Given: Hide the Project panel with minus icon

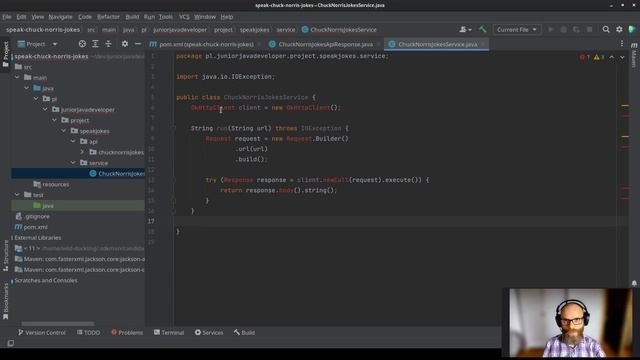Looking at the screenshot, I should pos(138,44).
